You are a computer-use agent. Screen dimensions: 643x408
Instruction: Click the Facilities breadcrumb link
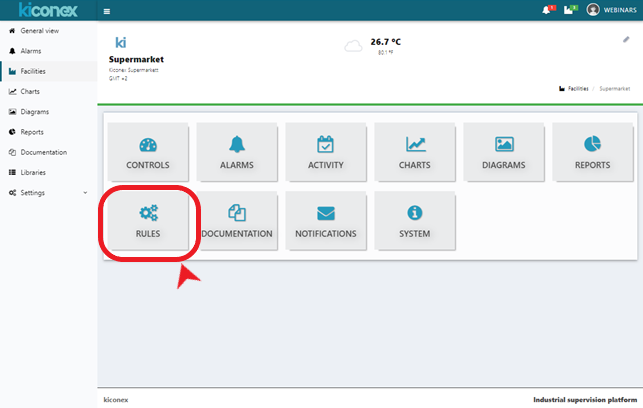[578, 89]
